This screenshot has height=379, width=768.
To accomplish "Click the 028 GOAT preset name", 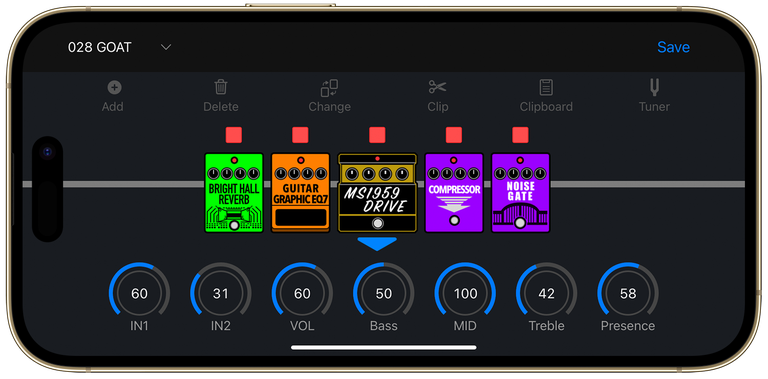I will coord(100,47).
